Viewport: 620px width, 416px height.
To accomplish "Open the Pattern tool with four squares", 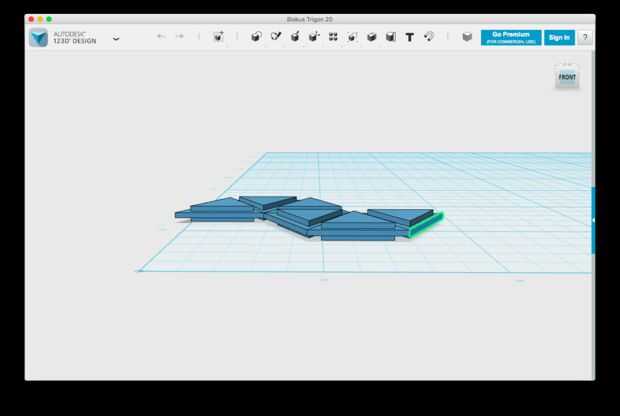I will pos(333,37).
